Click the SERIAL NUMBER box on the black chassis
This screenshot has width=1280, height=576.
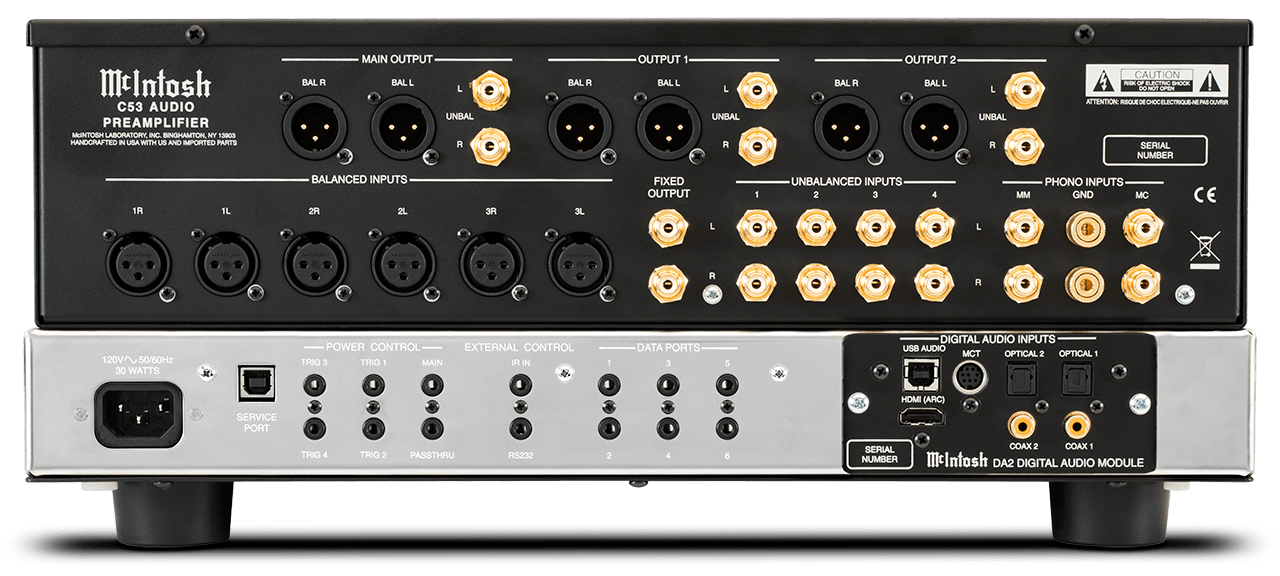click(x=1155, y=150)
